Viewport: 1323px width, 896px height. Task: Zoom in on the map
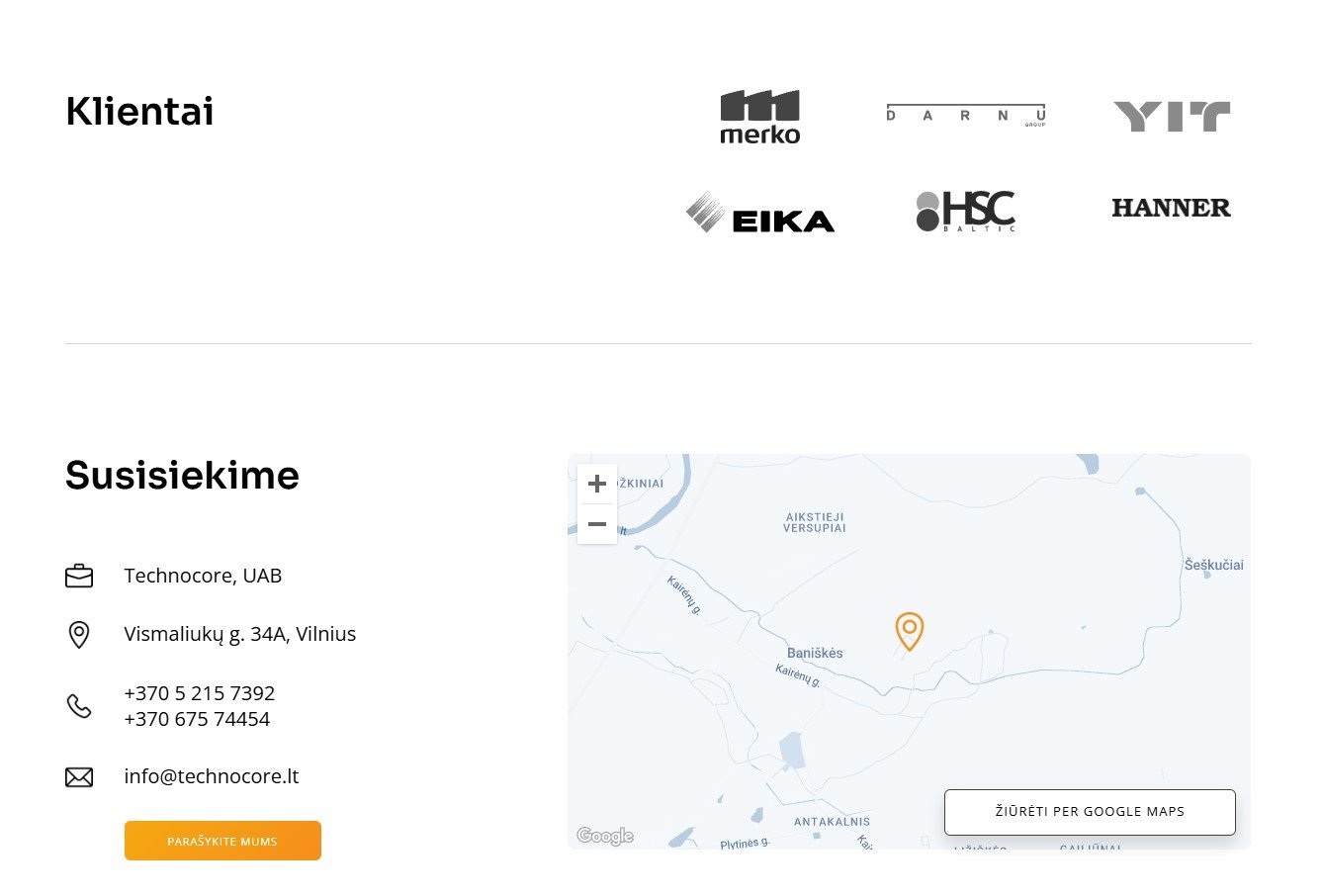597,484
